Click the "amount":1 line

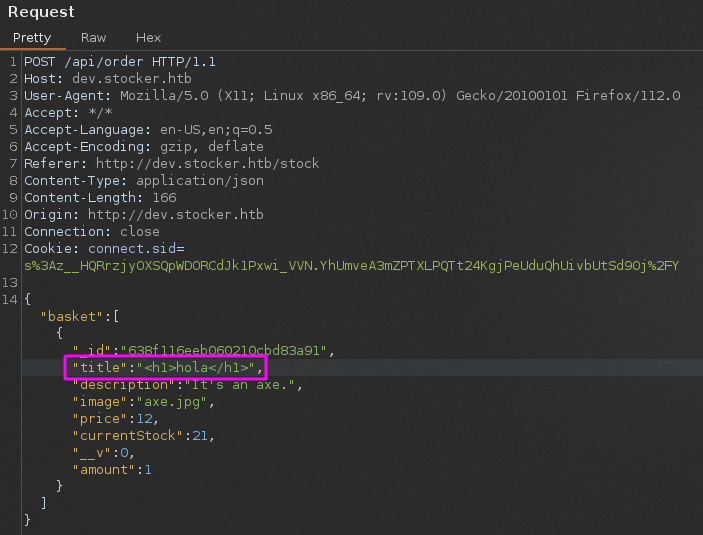(x=112, y=470)
